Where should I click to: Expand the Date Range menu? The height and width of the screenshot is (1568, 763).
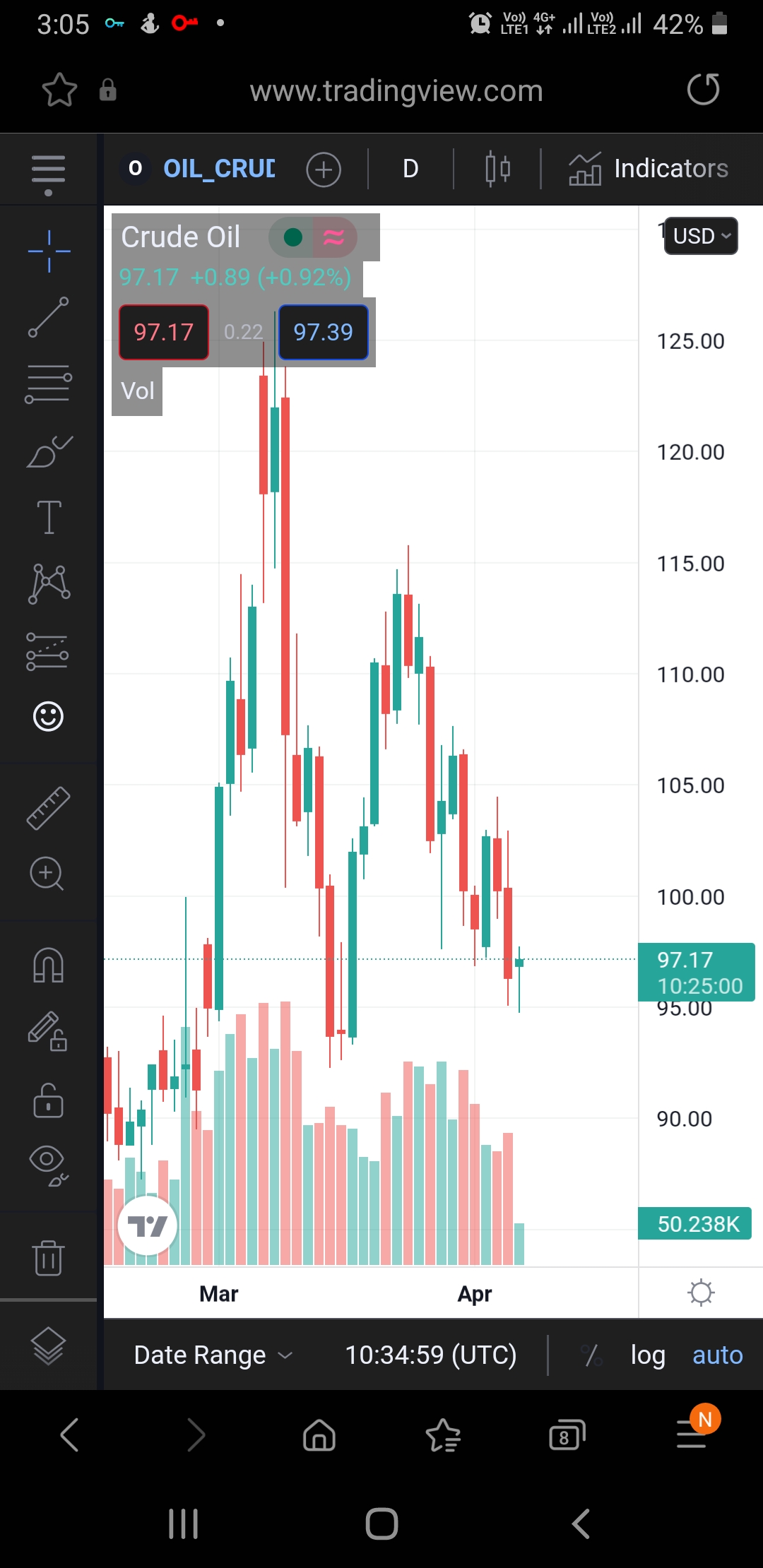[x=213, y=1355]
